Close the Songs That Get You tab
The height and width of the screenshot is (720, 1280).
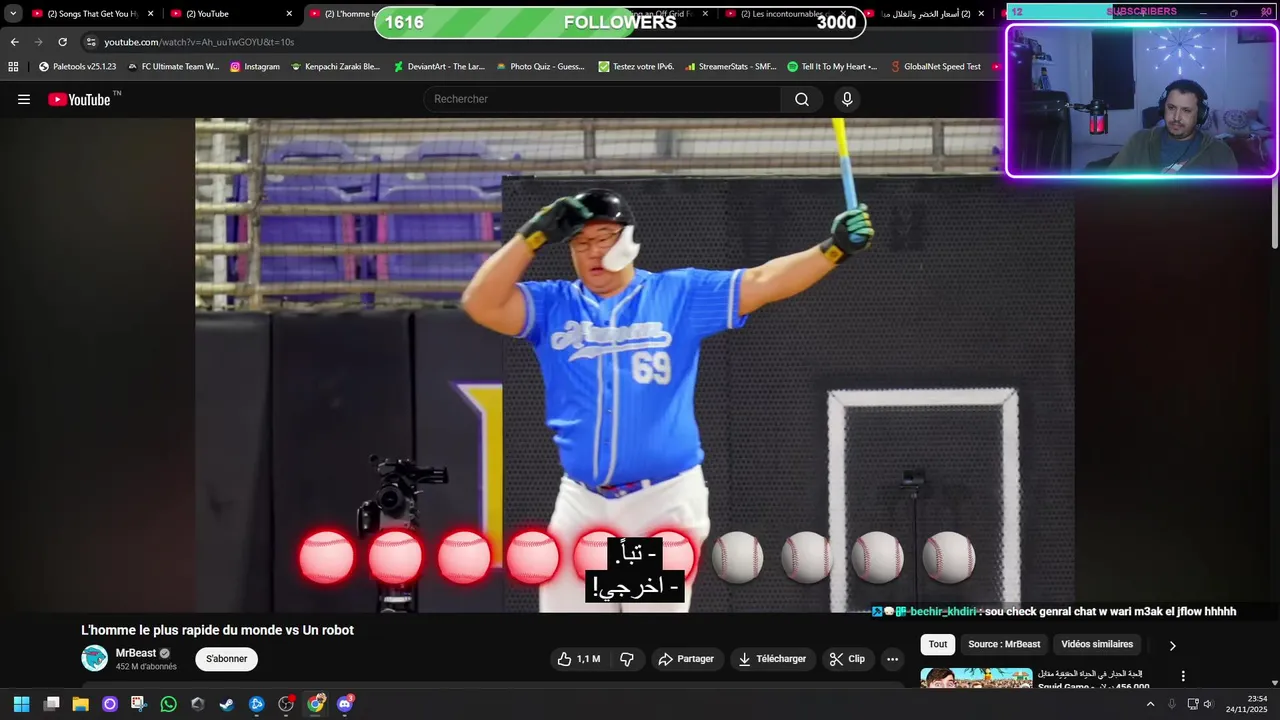[151, 14]
